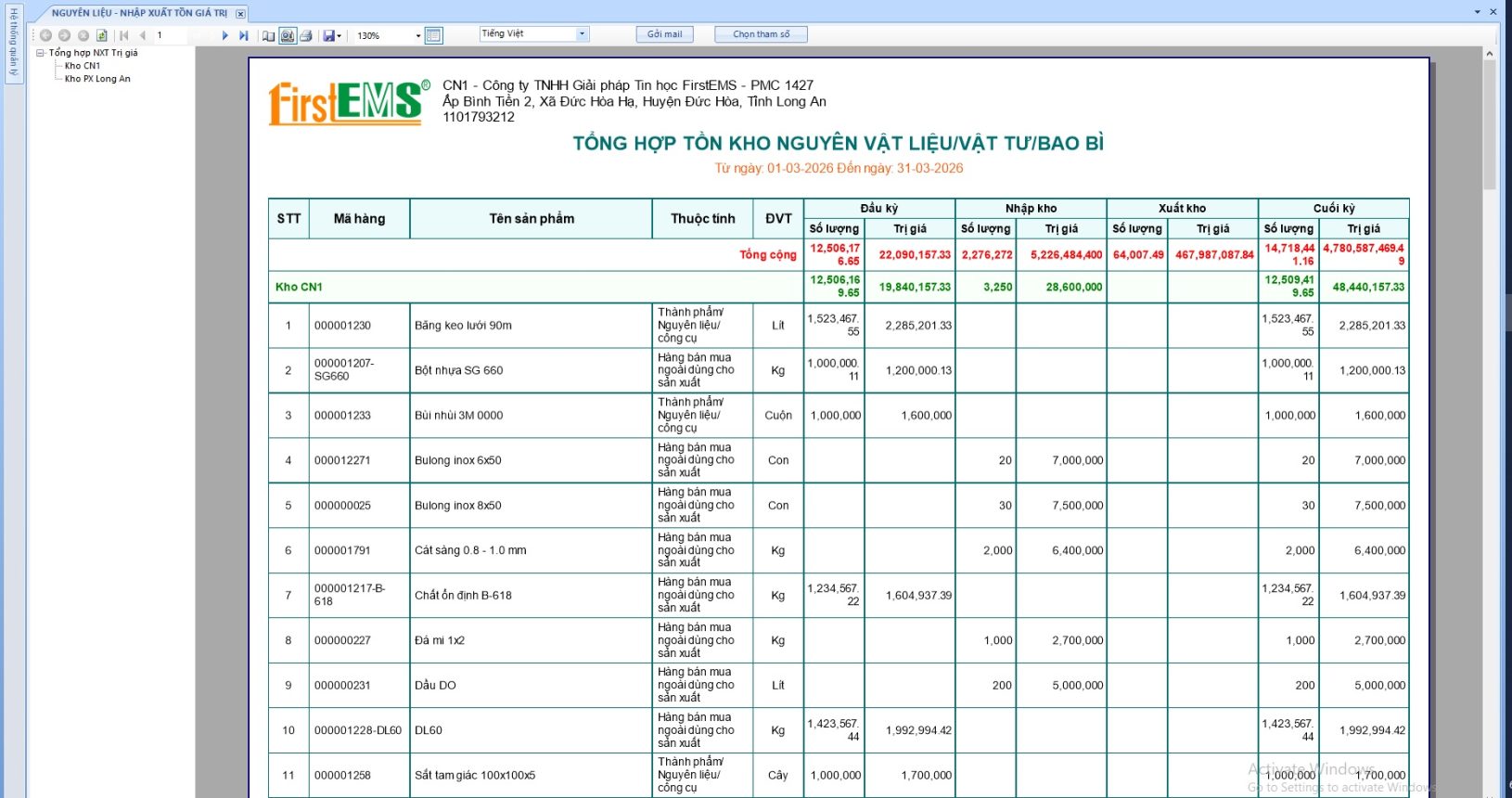Click Nhập kho value 7,000,000 for Bulong 6x50
Viewport: 1512px width, 798px height.
tap(1078, 460)
